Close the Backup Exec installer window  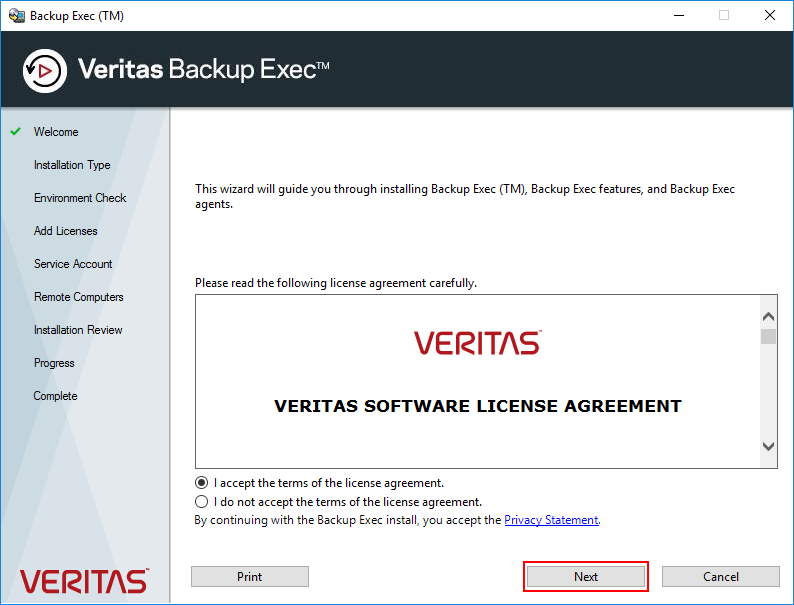[x=770, y=16]
